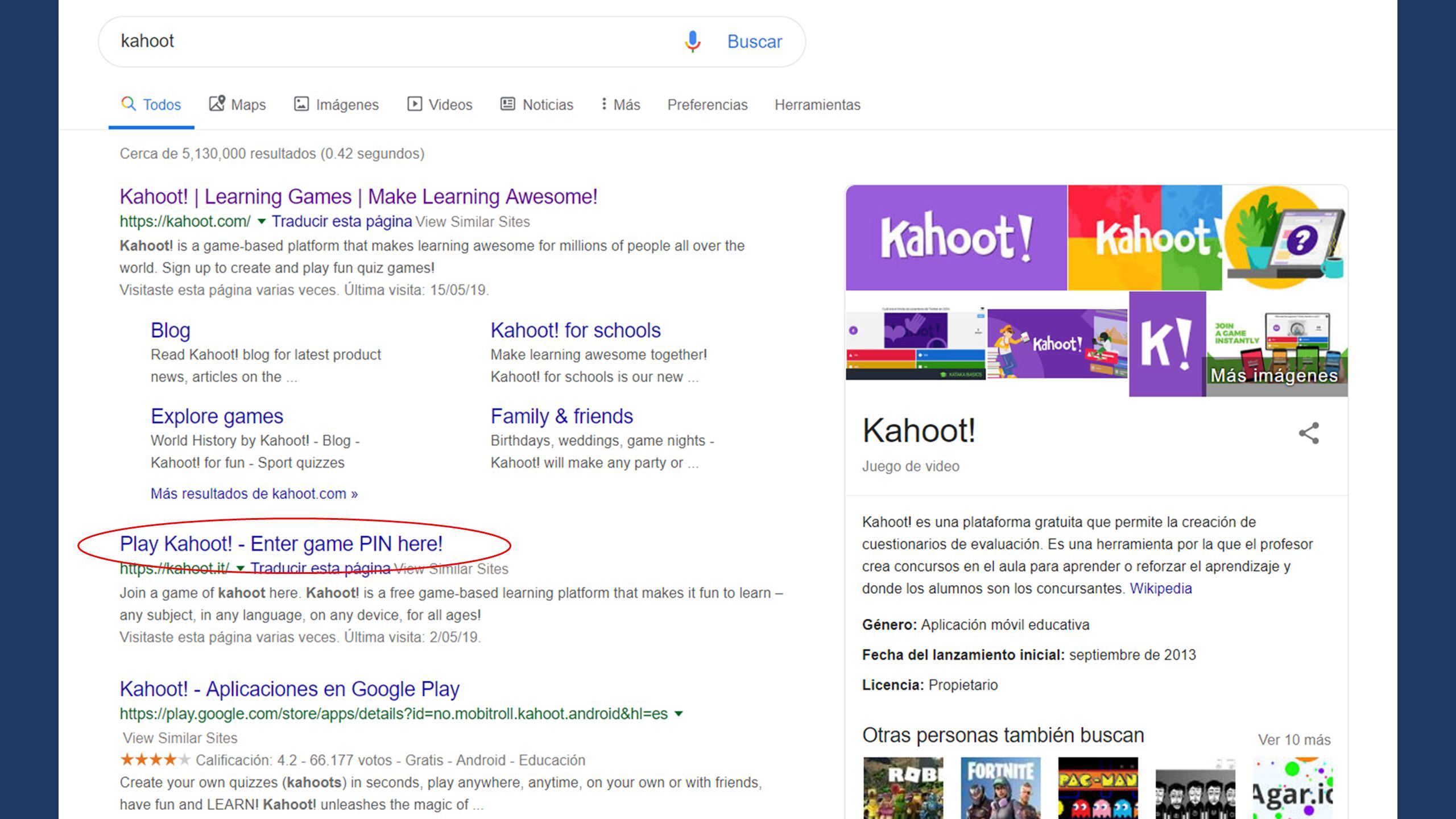Open the Kahoot quiz screen thumbnail
Image resolution: width=1456 pixels, height=819 pixels.
pyautogui.click(x=915, y=344)
